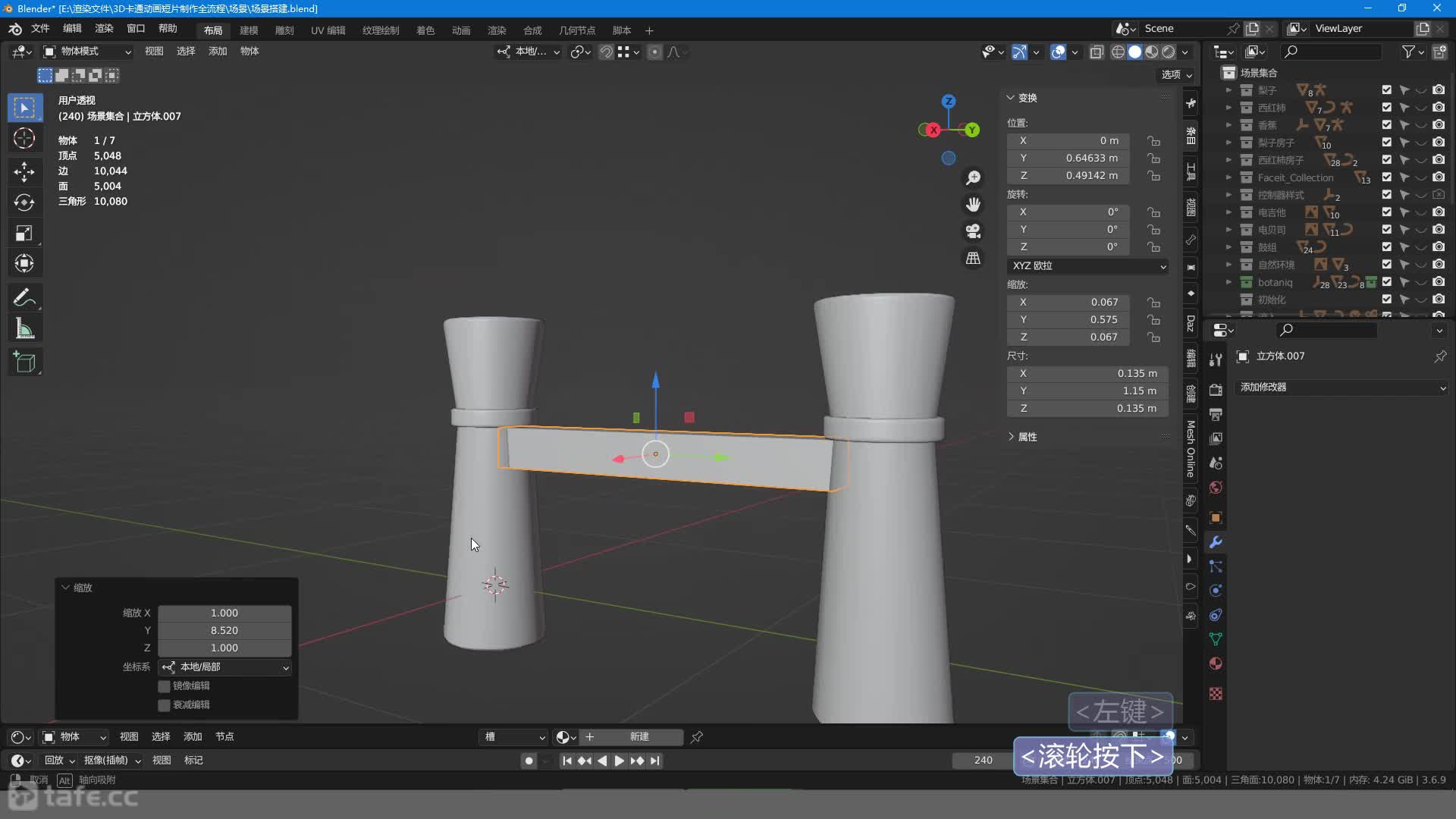Lock the location X value
Screen dimensions: 1456x819
pyautogui.click(x=1153, y=140)
